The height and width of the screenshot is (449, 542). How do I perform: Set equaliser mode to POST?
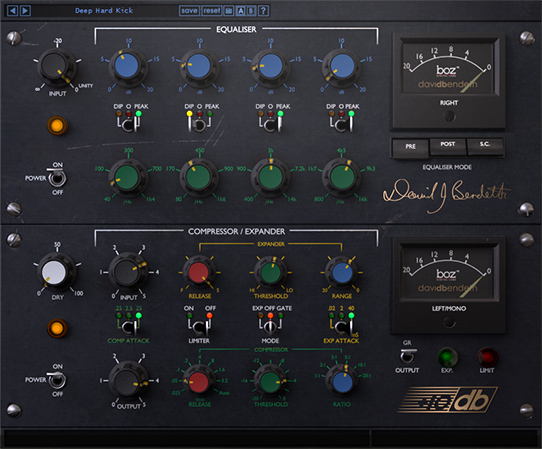click(x=448, y=146)
